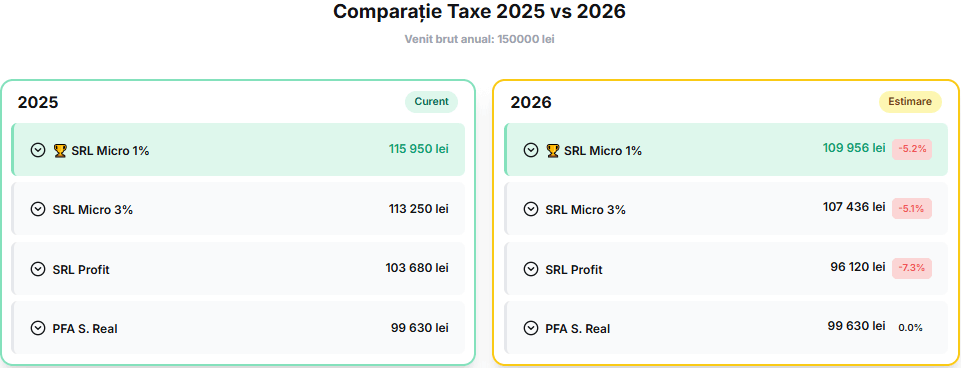The image size is (961, 368).
Task: Expand 2025 SRL Profit chevron
Action: tap(38, 269)
